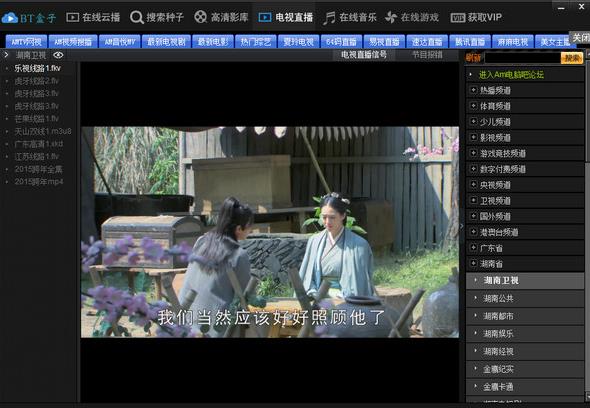Expand the 广东省 category

click(x=525, y=248)
